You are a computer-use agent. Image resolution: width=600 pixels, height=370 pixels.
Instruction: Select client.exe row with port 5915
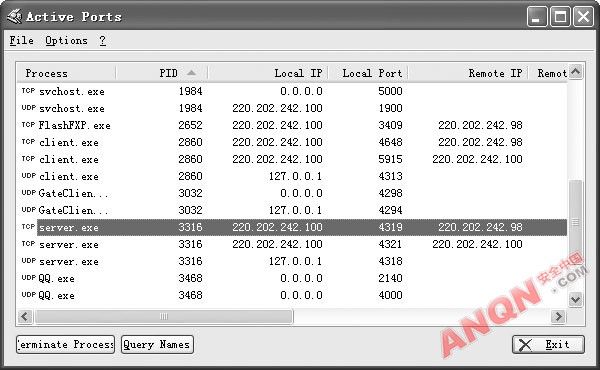coord(292,159)
